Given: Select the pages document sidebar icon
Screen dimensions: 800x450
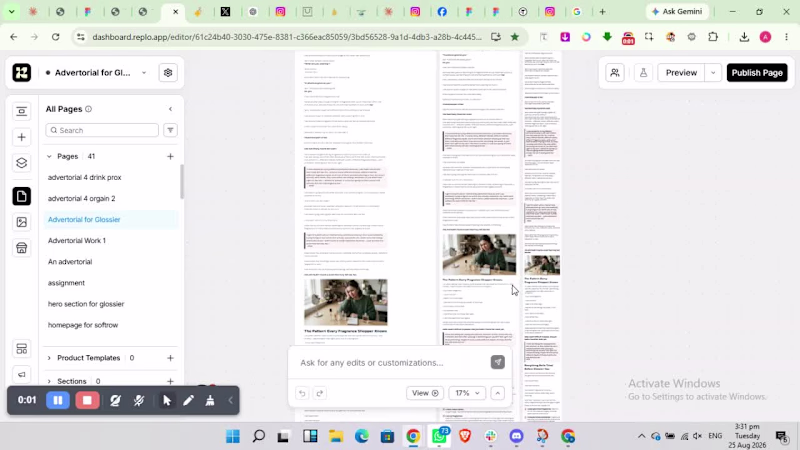Looking at the screenshot, I should [21, 196].
